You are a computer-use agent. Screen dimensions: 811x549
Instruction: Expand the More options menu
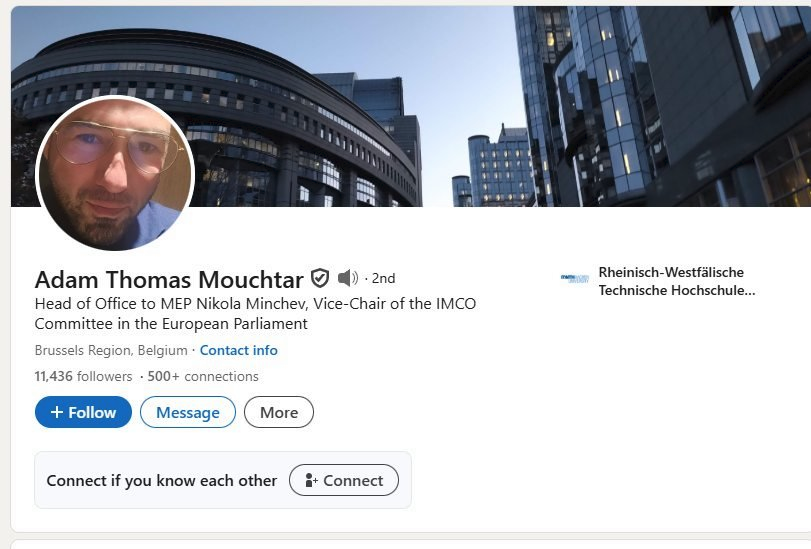[279, 412]
